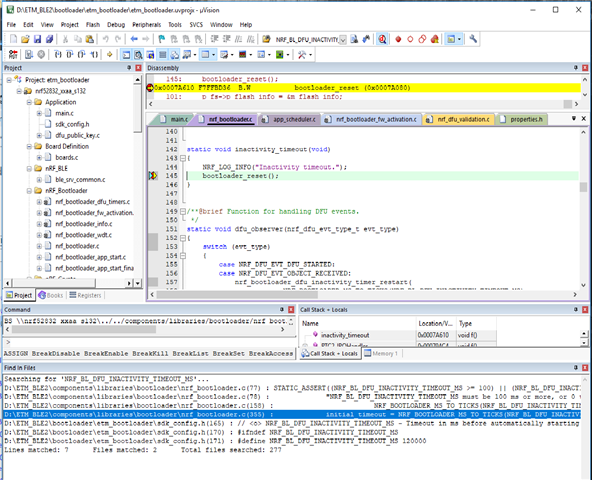Toggle auto-hide pin on Disassembly panel
Viewport: 592px width, 480px height.
point(576,68)
